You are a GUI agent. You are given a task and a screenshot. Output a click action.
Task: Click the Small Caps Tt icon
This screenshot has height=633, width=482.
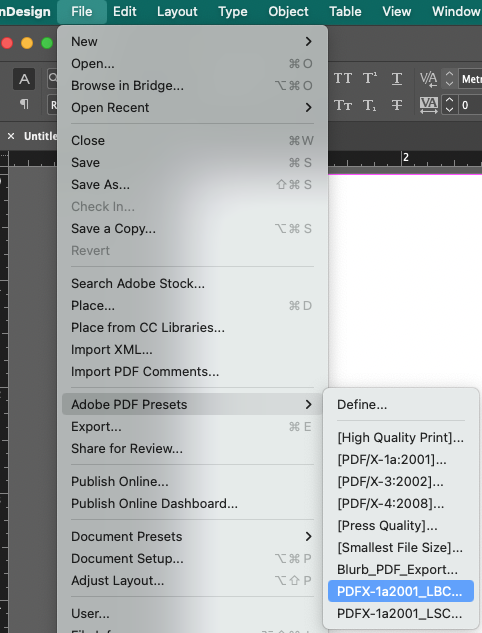click(x=343, y=106)
